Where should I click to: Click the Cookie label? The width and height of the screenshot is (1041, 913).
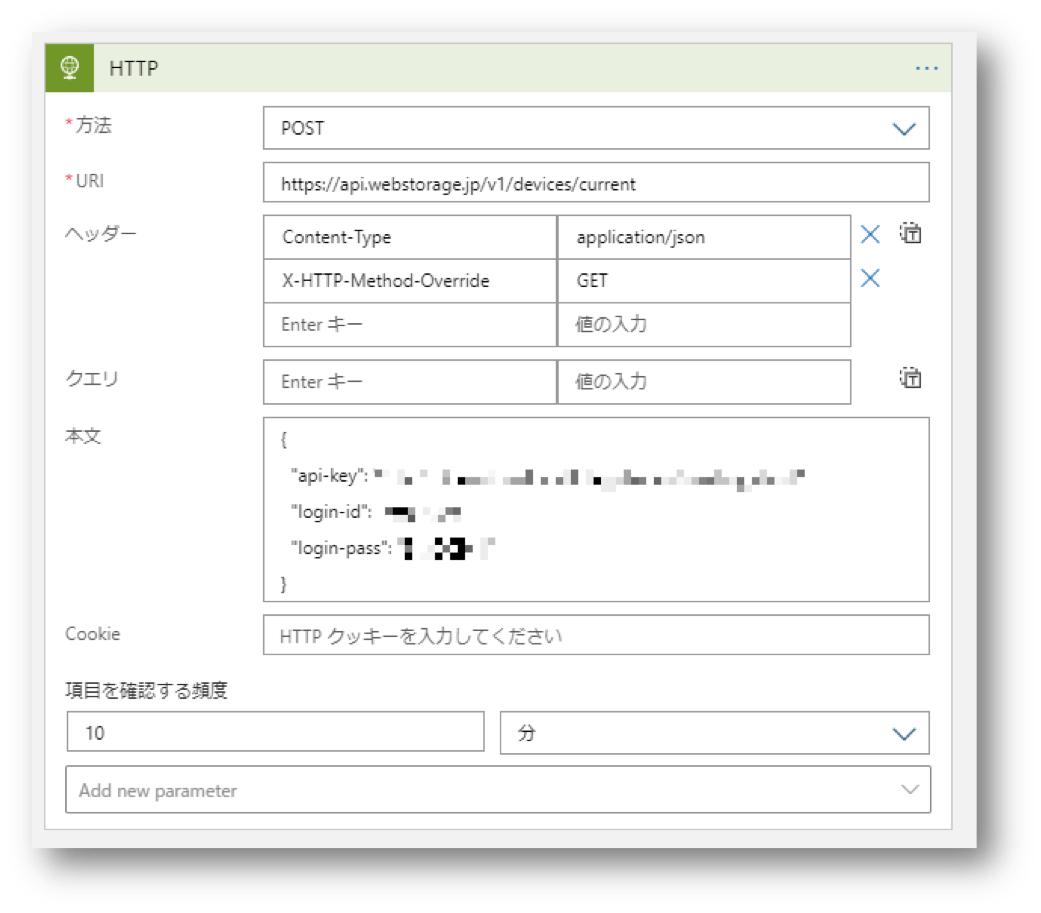pyautogui.click(x=92, y=633)
